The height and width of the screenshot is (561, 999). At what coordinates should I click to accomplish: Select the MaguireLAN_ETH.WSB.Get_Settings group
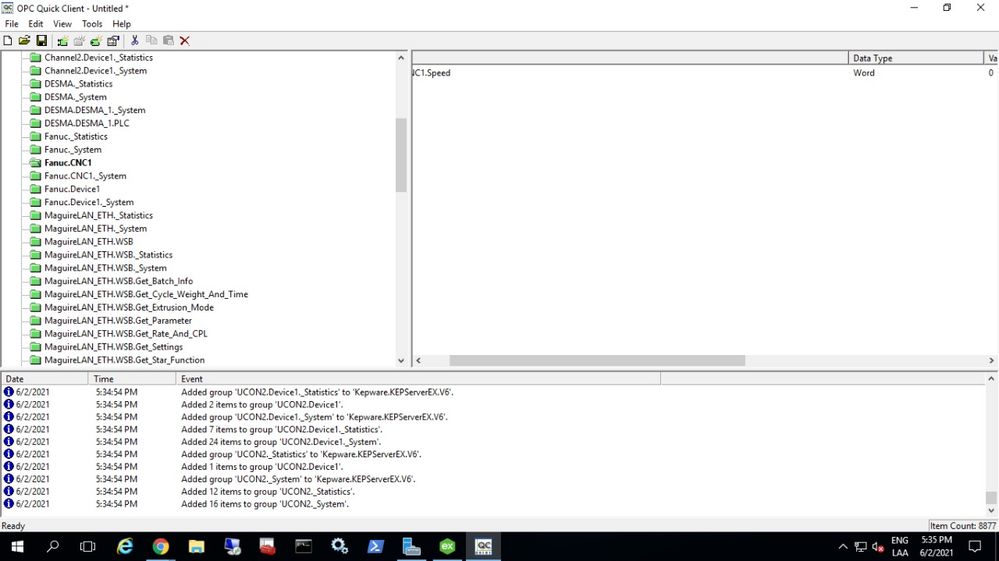click(113, 347)
